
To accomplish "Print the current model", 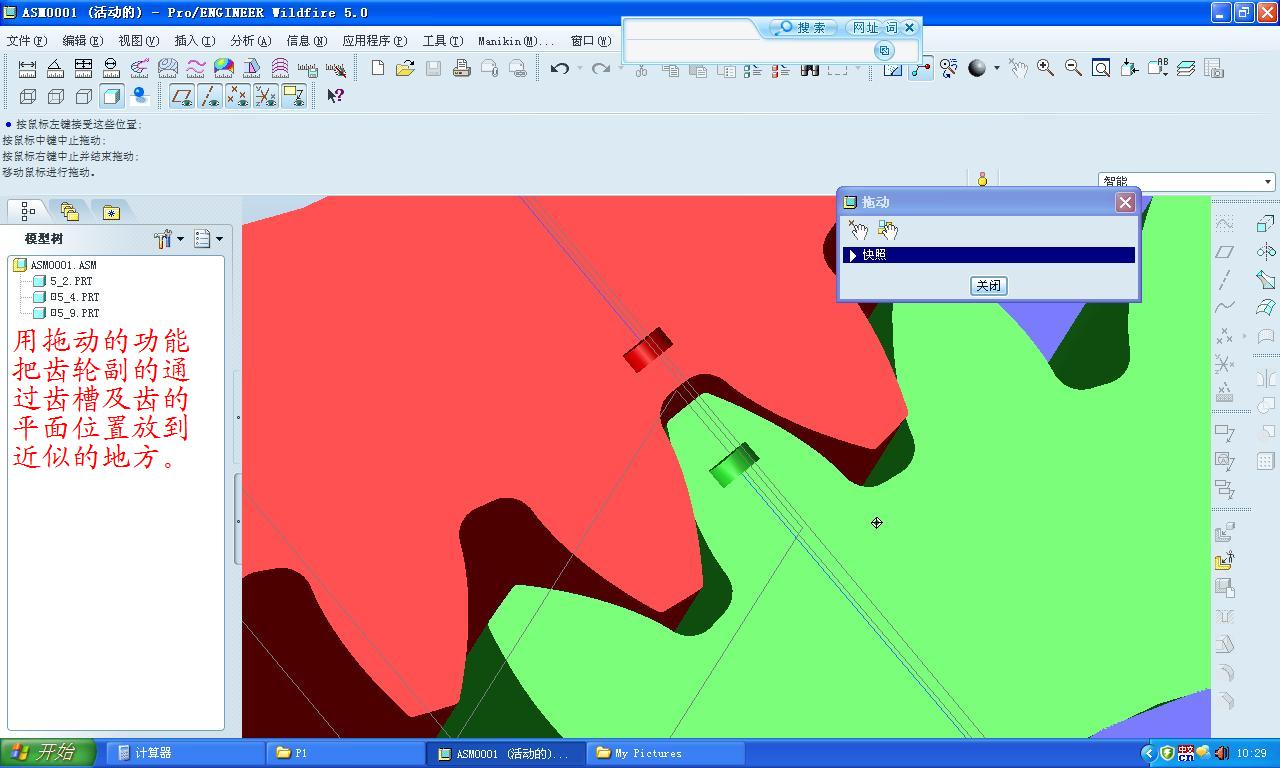I will [461, 68].
